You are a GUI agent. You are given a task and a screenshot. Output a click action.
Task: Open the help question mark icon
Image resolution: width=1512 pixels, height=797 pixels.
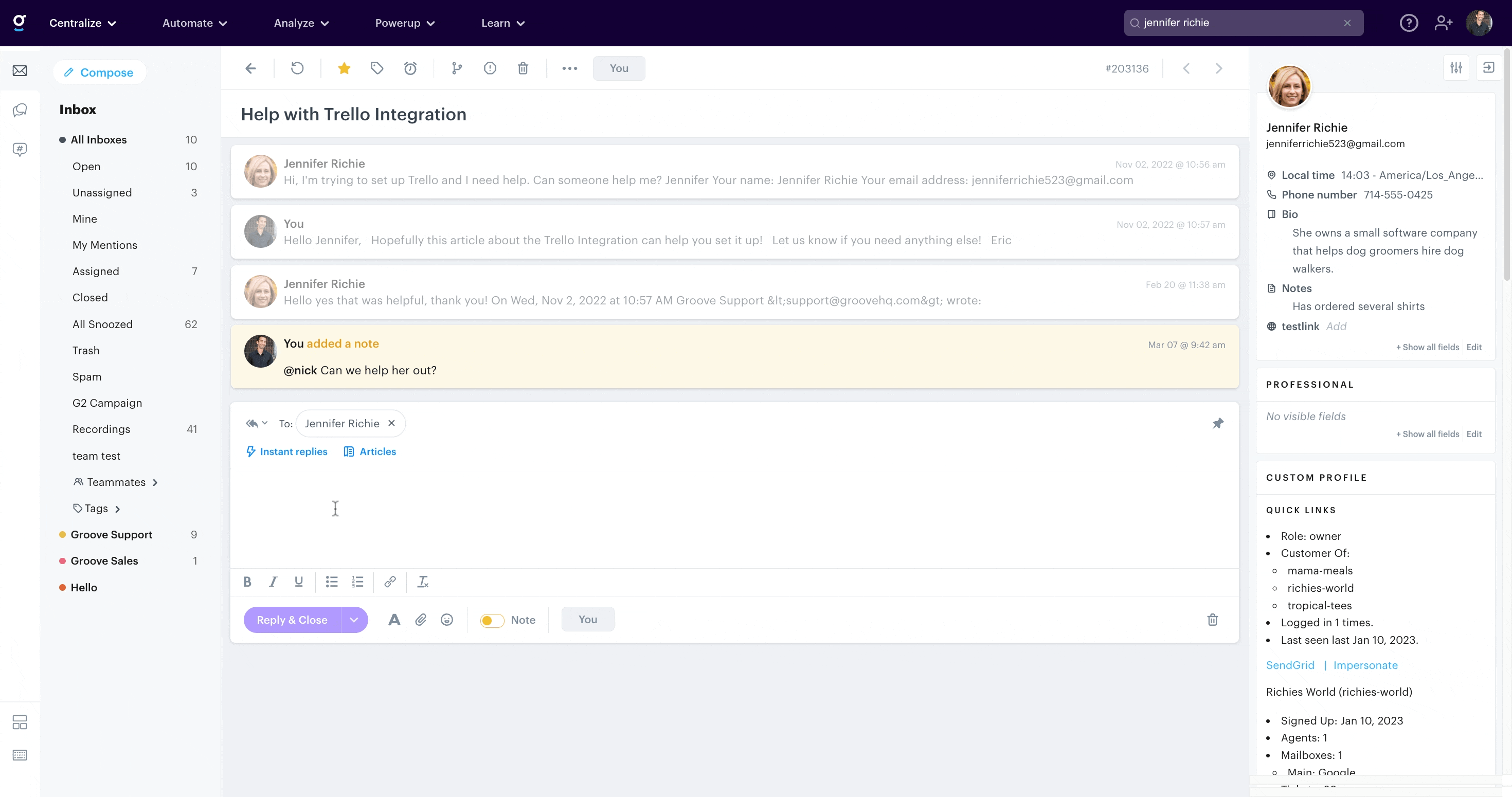(x=1409, y=23)
